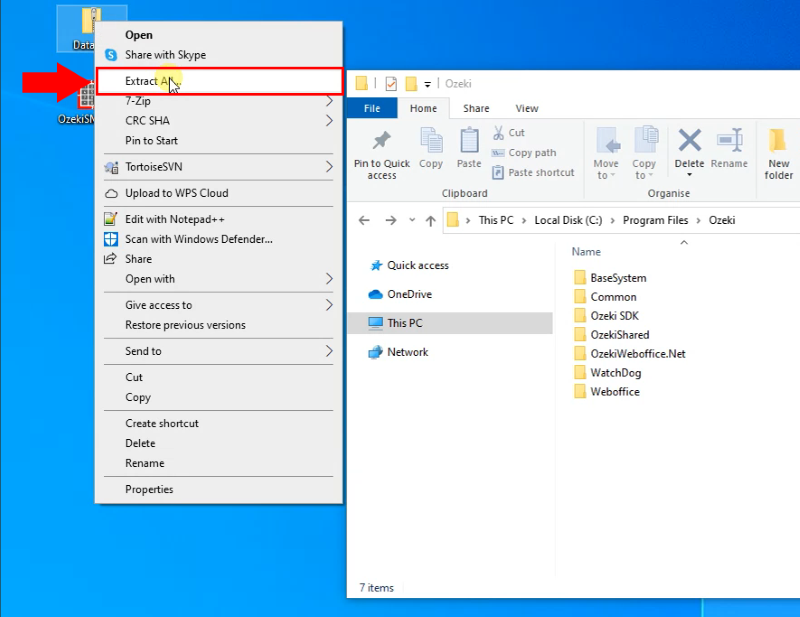
Task: Choose Copy in the context menu
Action: [219, 398]
